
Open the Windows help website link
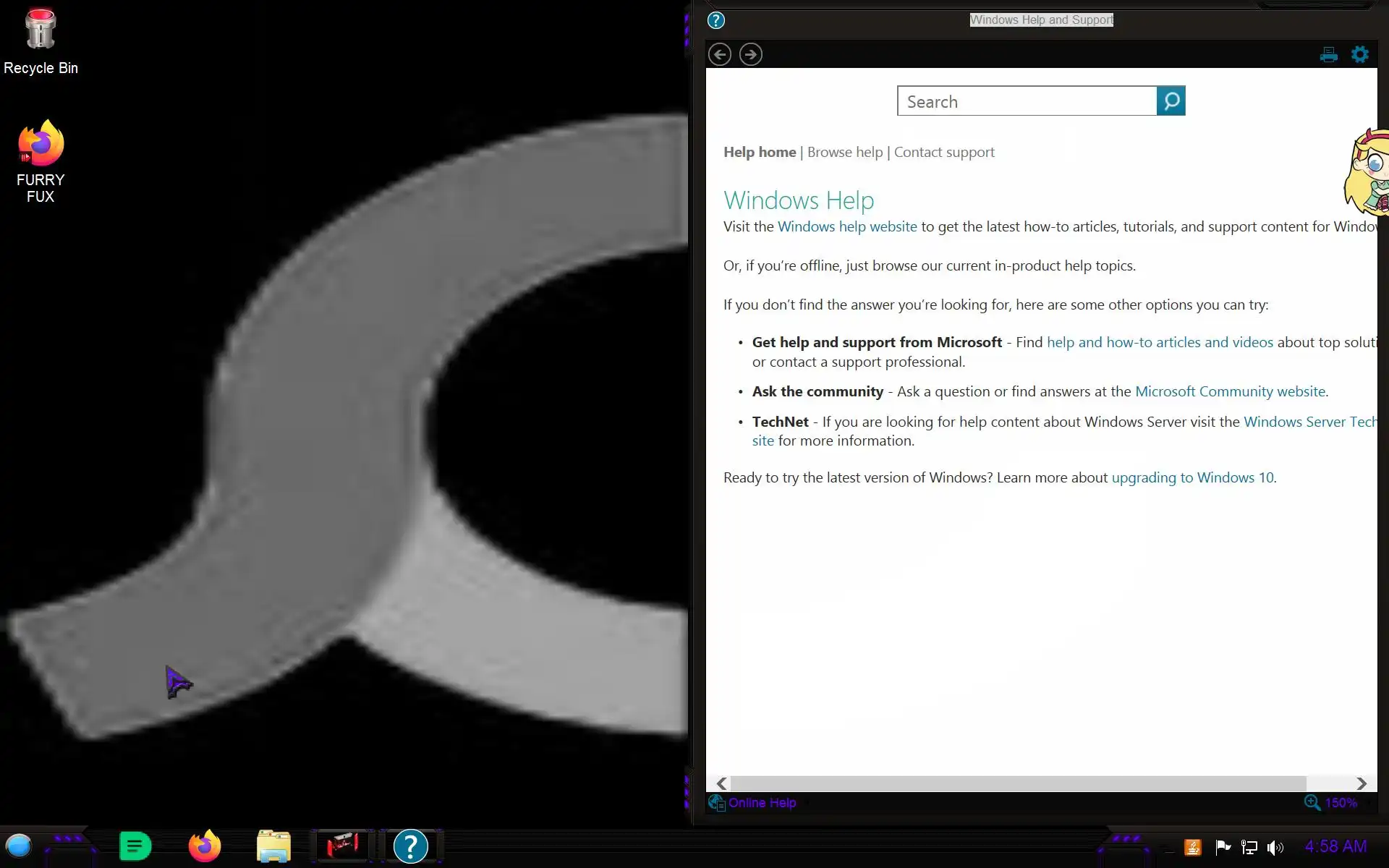(x=846, y=226)
